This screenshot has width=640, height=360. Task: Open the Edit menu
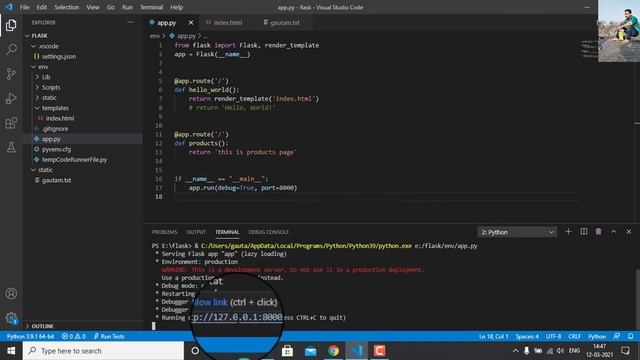42,7
